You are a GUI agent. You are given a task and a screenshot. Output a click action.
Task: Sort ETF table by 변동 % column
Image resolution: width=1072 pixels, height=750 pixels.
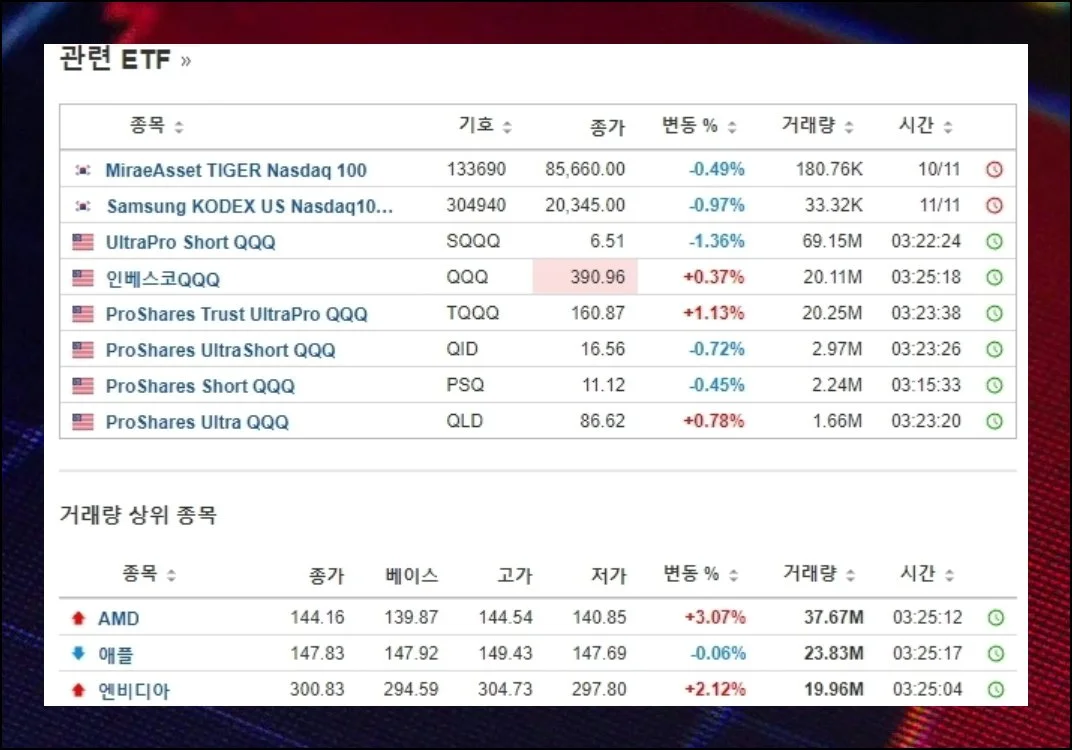pyautogui.click(x=699, y=126)
